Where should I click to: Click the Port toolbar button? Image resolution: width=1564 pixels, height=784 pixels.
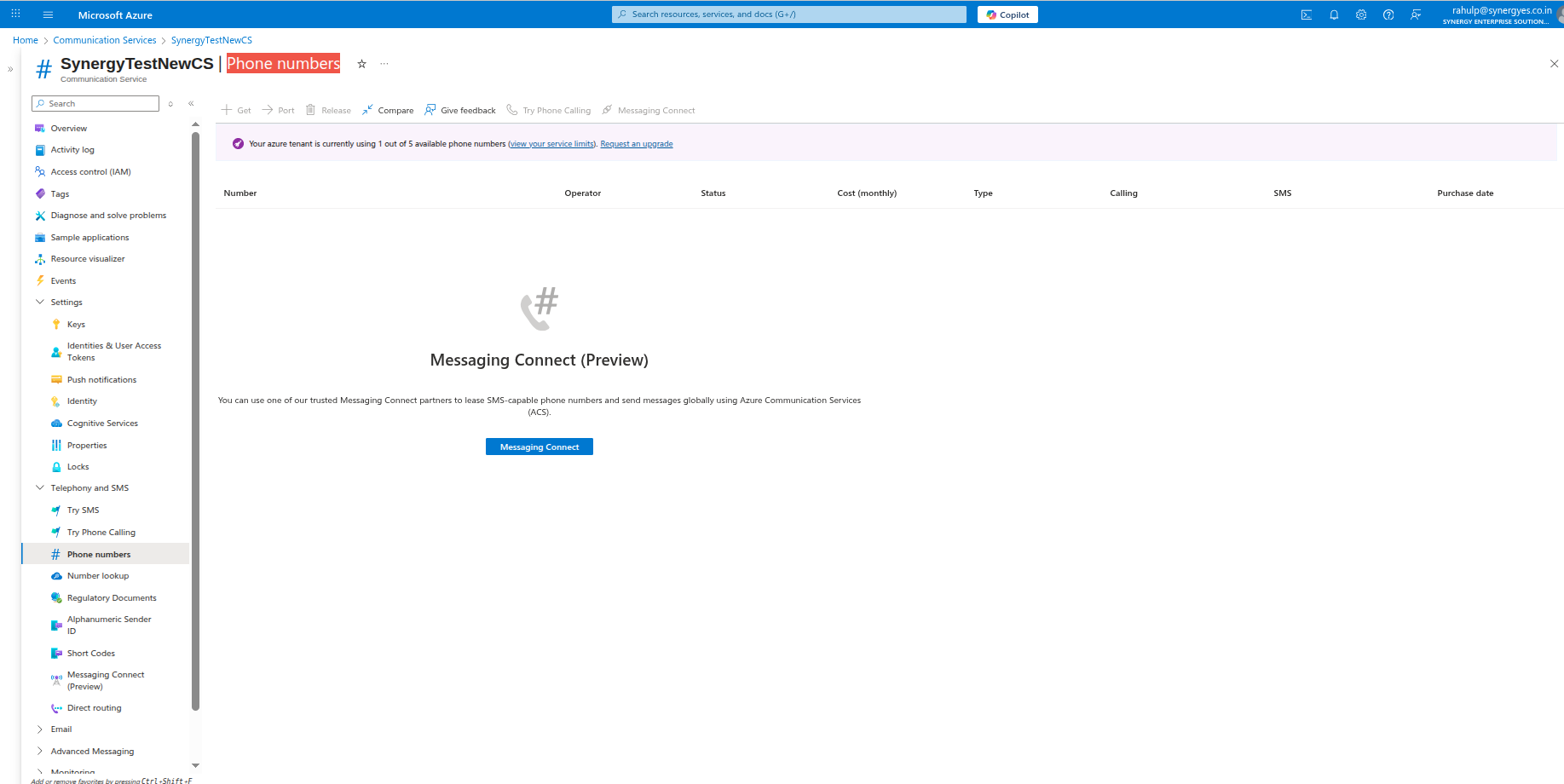click(x=278, y=110)
